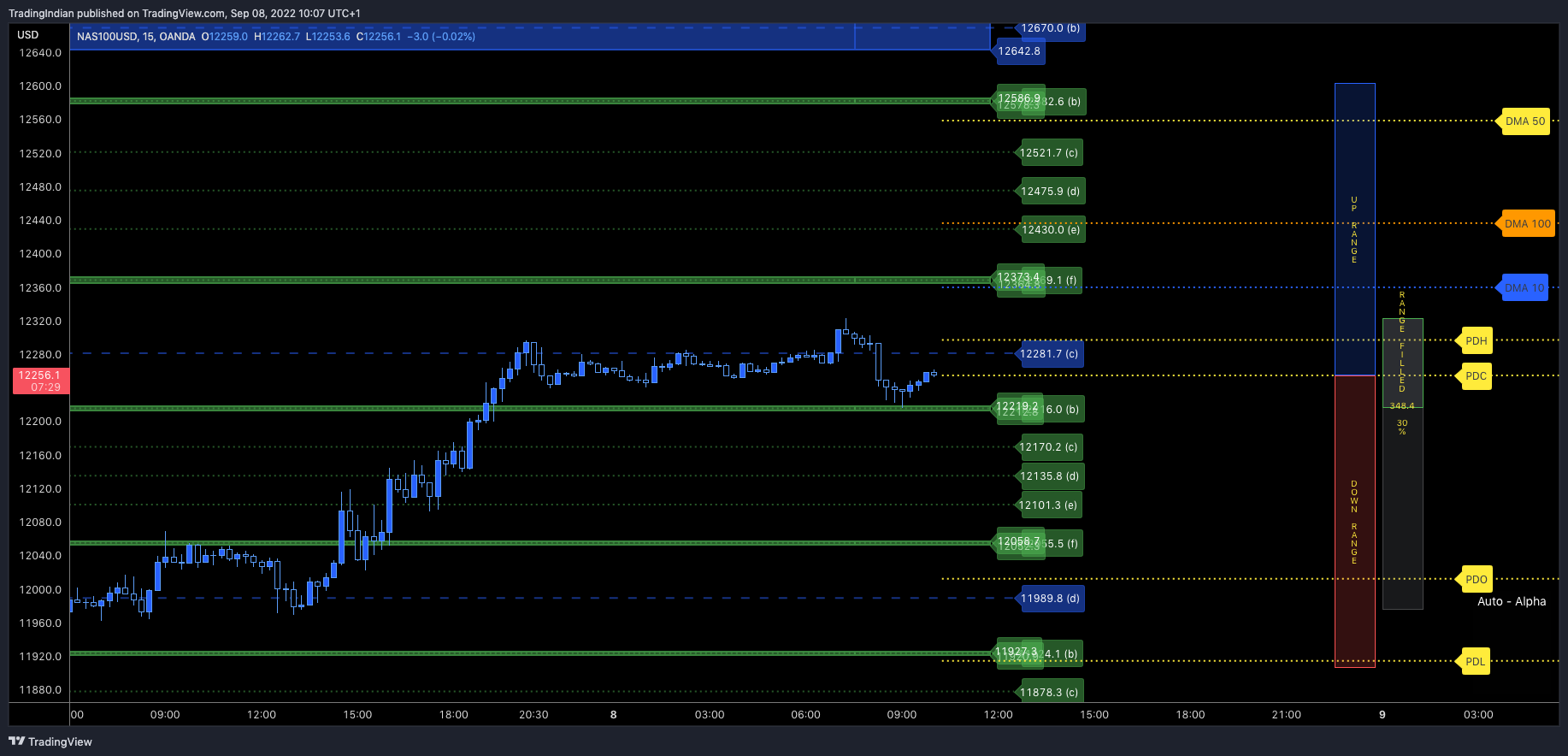1568x756 pixels.
Task: Select the blue UP RANGE bar
Action: (1355, 229)
